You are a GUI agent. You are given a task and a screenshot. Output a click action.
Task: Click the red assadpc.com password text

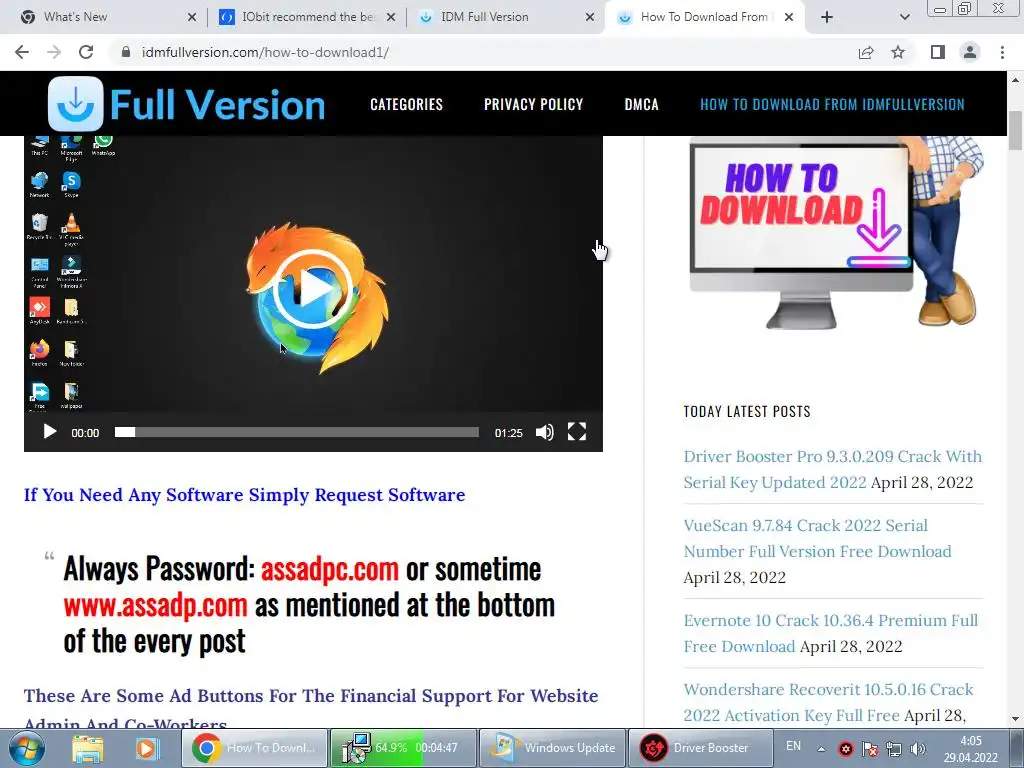click(330, 569)
